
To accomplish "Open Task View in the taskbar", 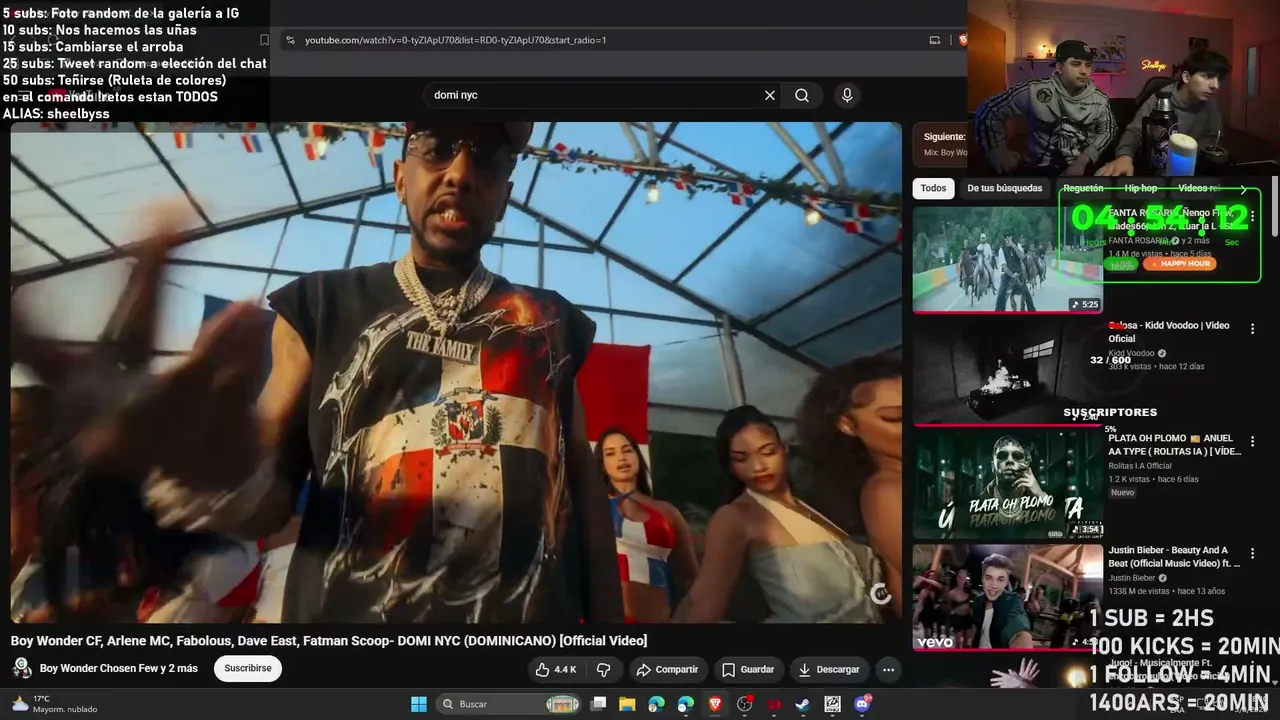I will click(x=598, y=704).
